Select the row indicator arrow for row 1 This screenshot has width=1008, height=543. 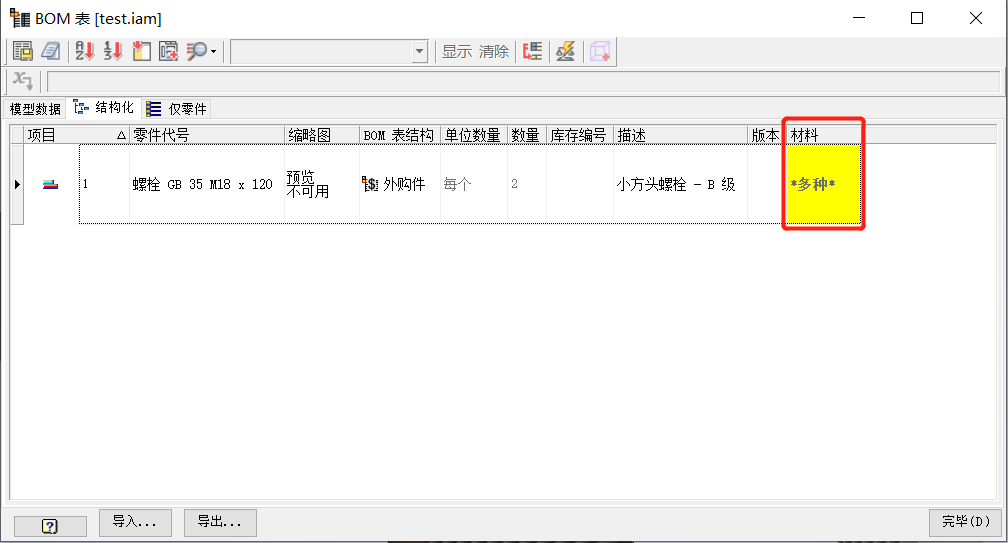point(17,184)
